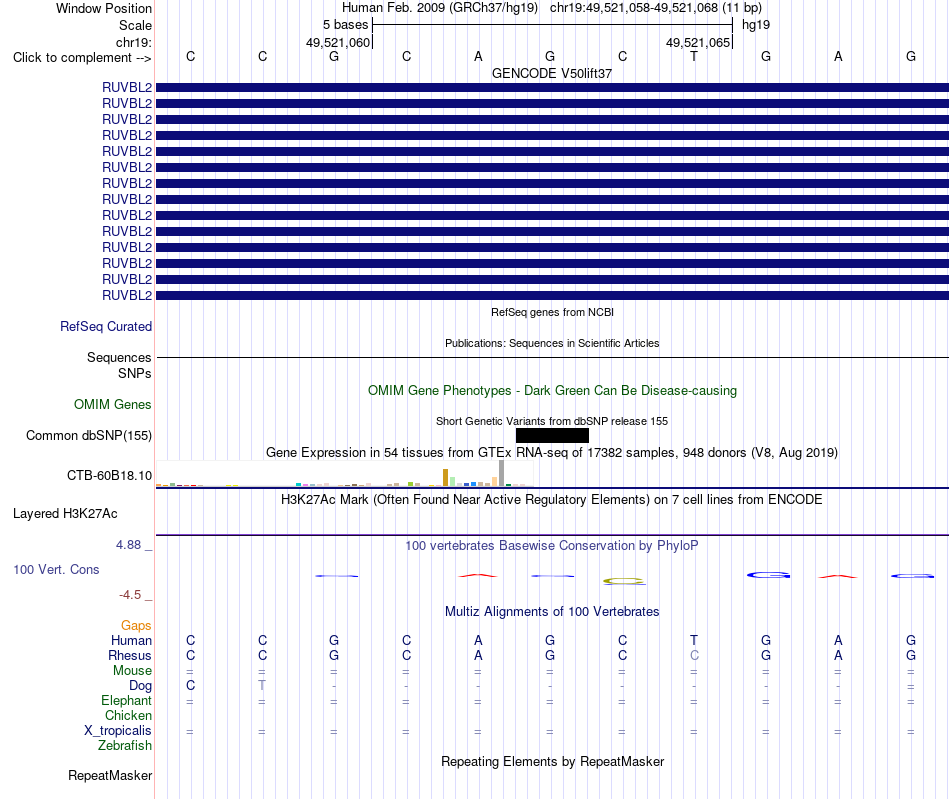Click the 'Scale' ruler label
This screenshot has height=799, width=950.
pos(135,25)
